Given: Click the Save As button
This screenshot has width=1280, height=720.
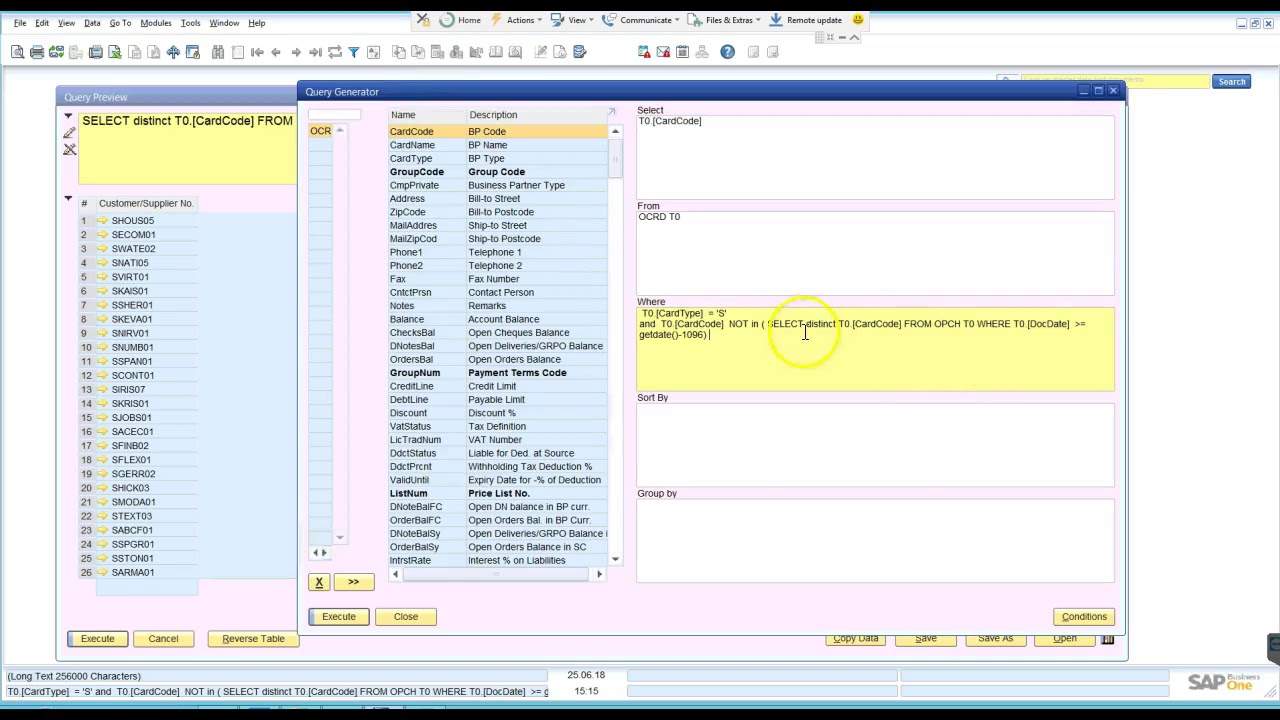Looking at the screenshot, I should tap(995, 638).
